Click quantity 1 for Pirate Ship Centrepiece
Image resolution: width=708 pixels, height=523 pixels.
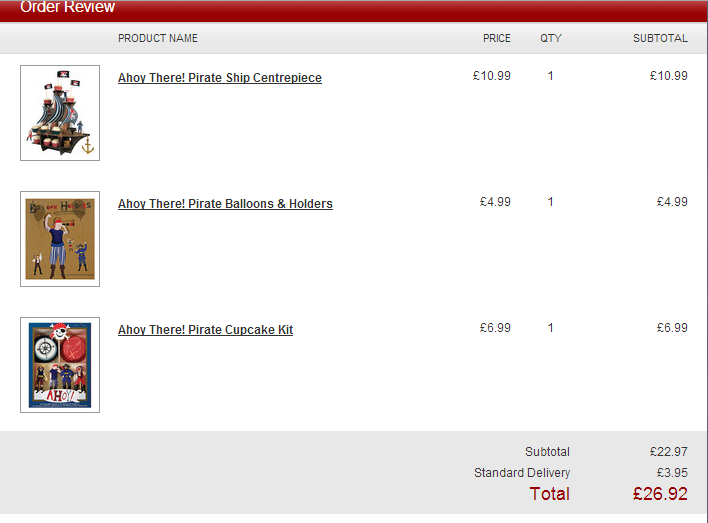tap(550, 76)
